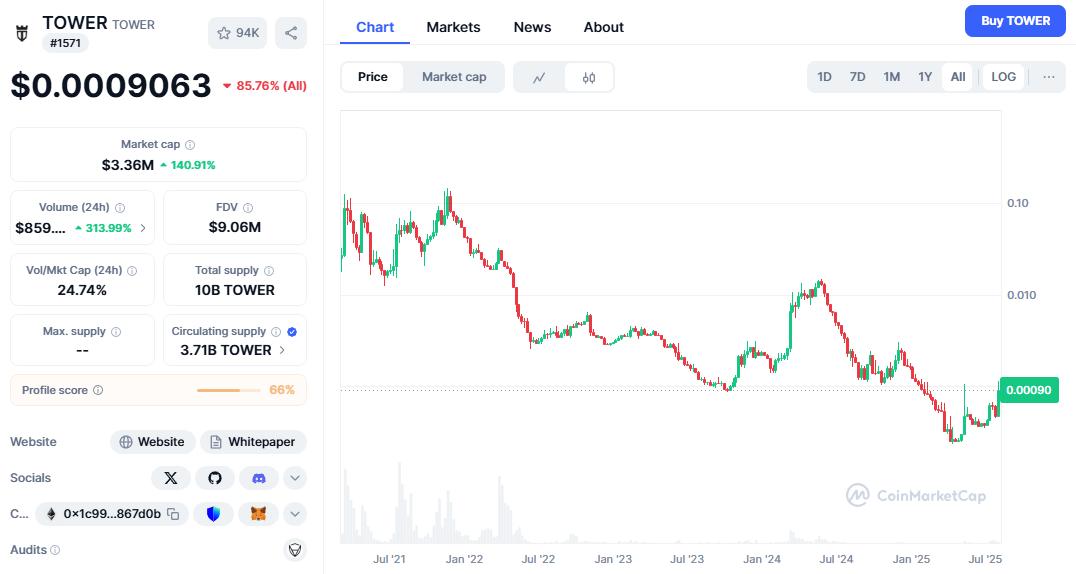The width and height of the screenshot is (1076, 574).
Task: Click Circulating supply info icon
Action: (276, 332)
